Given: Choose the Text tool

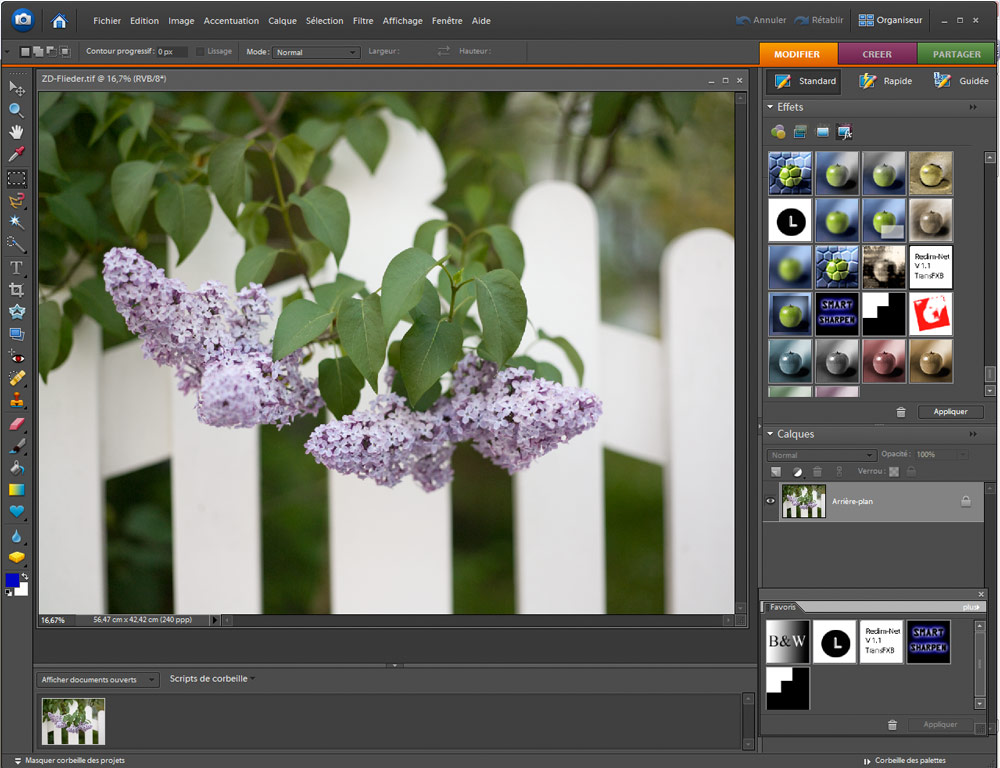Looking at the screenshot, I should click(x=16, y=267).
